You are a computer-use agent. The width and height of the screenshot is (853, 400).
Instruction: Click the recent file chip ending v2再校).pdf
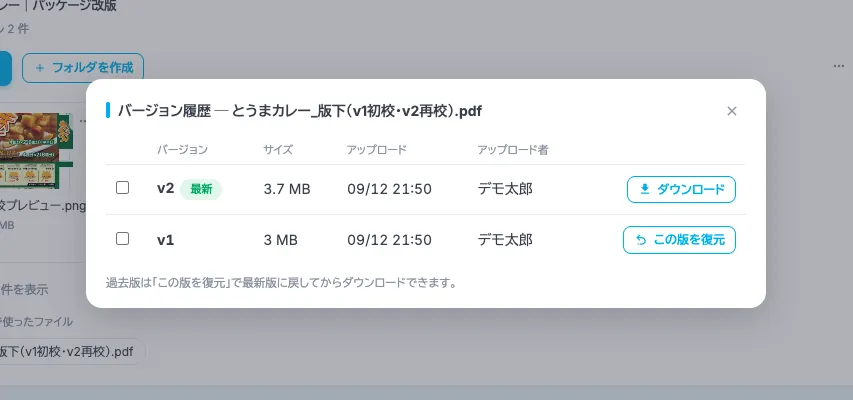[72, 352]
